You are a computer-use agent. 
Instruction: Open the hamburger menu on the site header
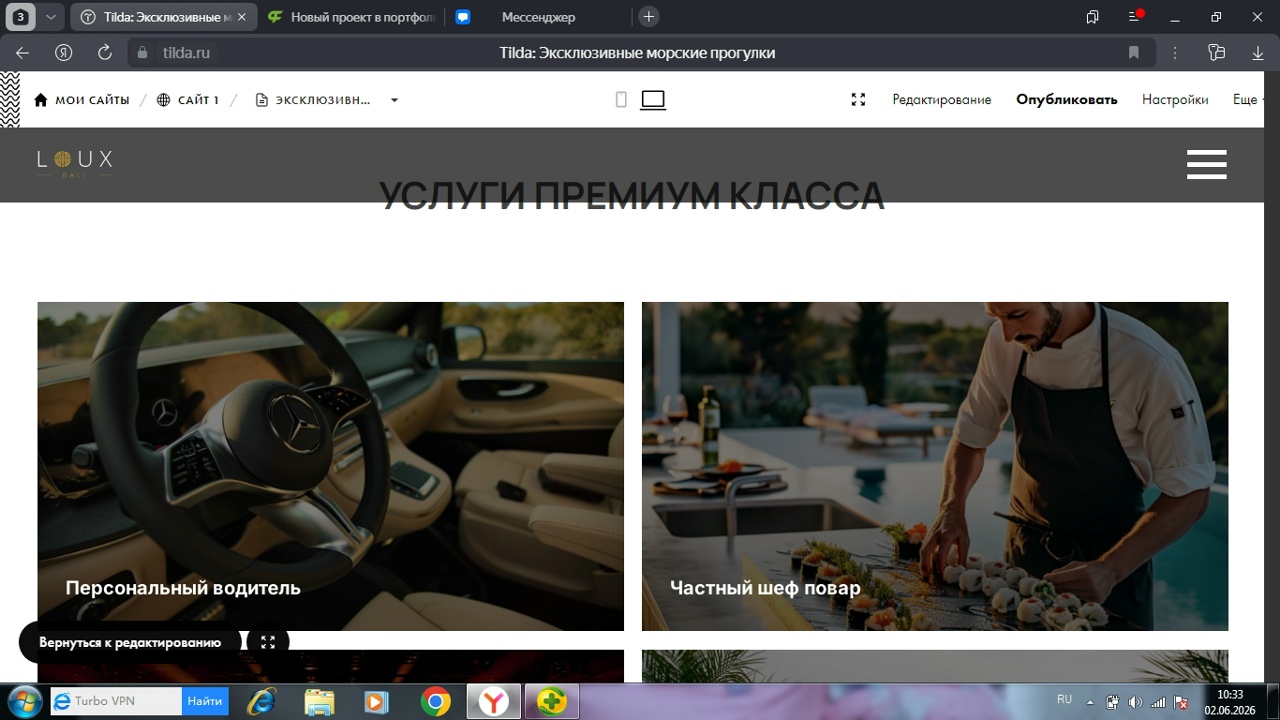pos(1206,165)
